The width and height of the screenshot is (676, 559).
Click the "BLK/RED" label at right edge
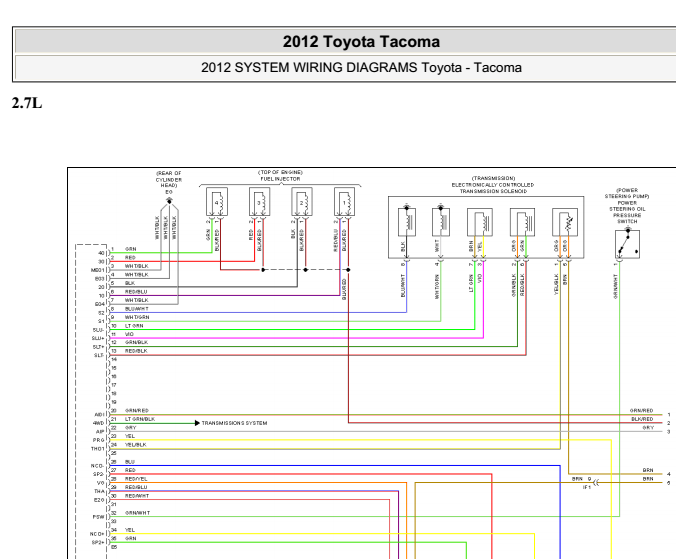click(x=642, y=419)
